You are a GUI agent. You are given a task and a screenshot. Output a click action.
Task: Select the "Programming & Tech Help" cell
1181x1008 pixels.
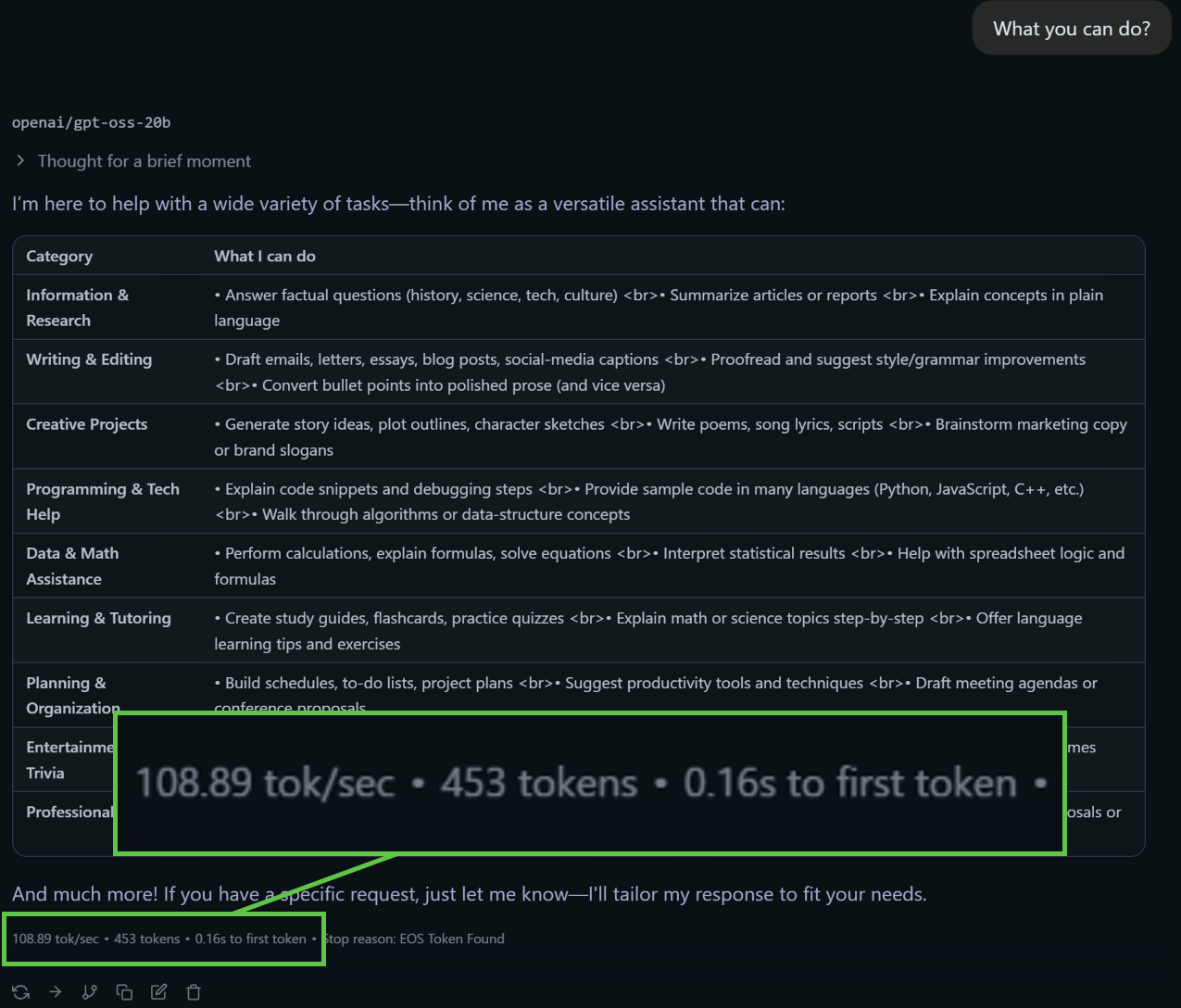click(102, 501)
